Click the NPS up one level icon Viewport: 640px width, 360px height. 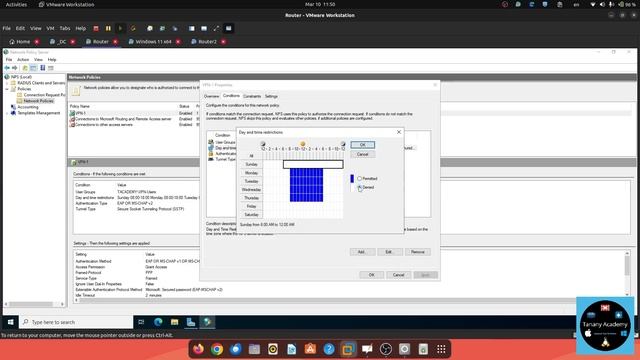click(25, 68)
